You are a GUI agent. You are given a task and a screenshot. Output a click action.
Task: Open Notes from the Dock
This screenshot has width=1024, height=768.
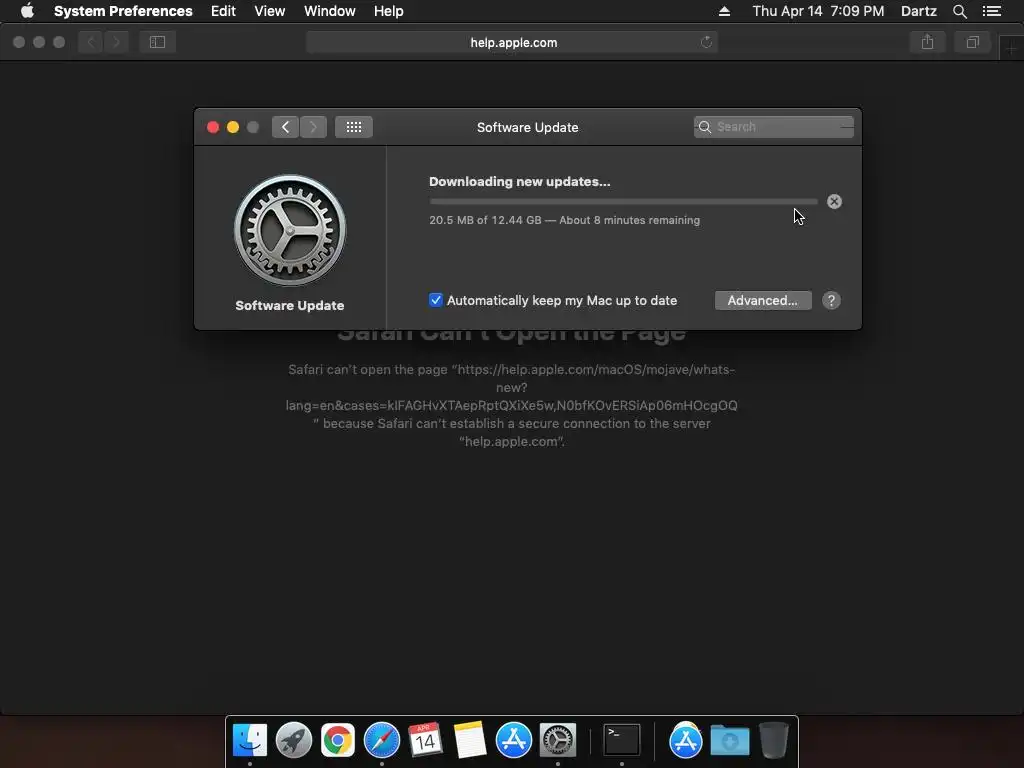click(470, 740)
